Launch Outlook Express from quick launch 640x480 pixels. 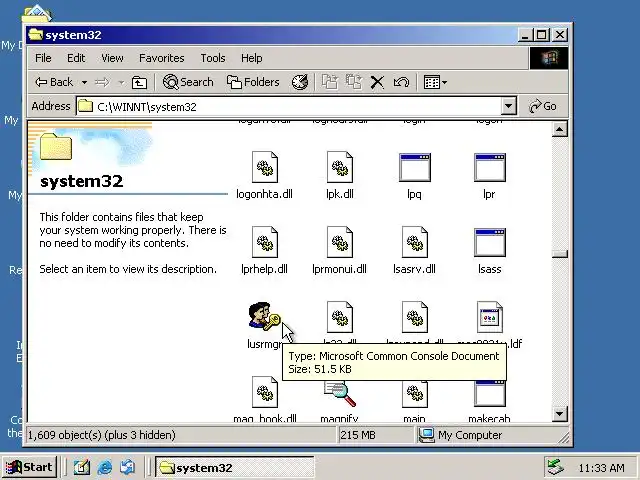pos(128,467)
